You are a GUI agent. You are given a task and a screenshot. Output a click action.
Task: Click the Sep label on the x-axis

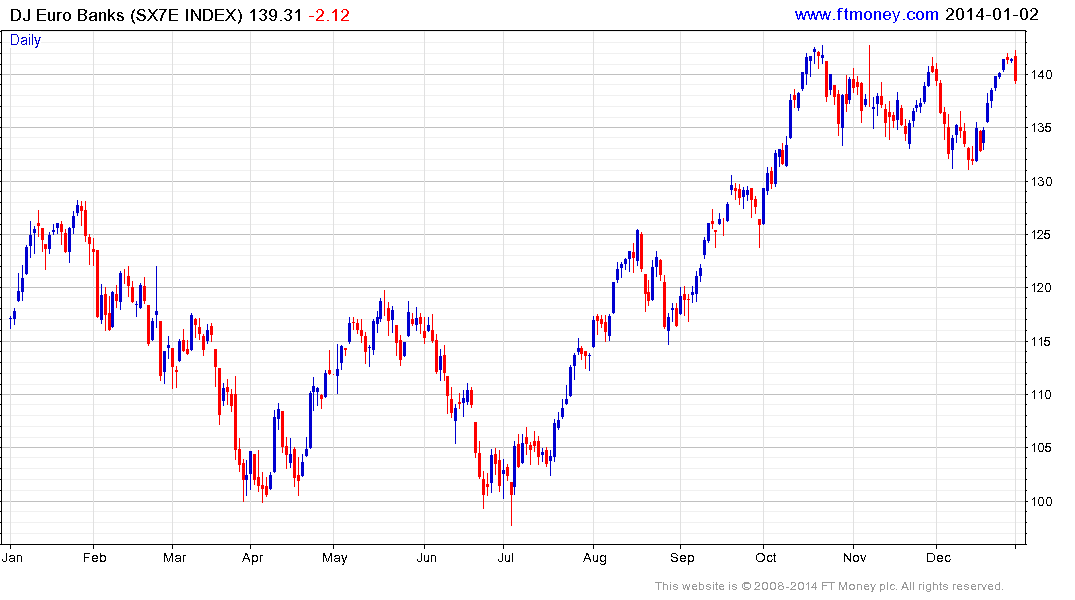pyautogui.click(x=682, y=557)
